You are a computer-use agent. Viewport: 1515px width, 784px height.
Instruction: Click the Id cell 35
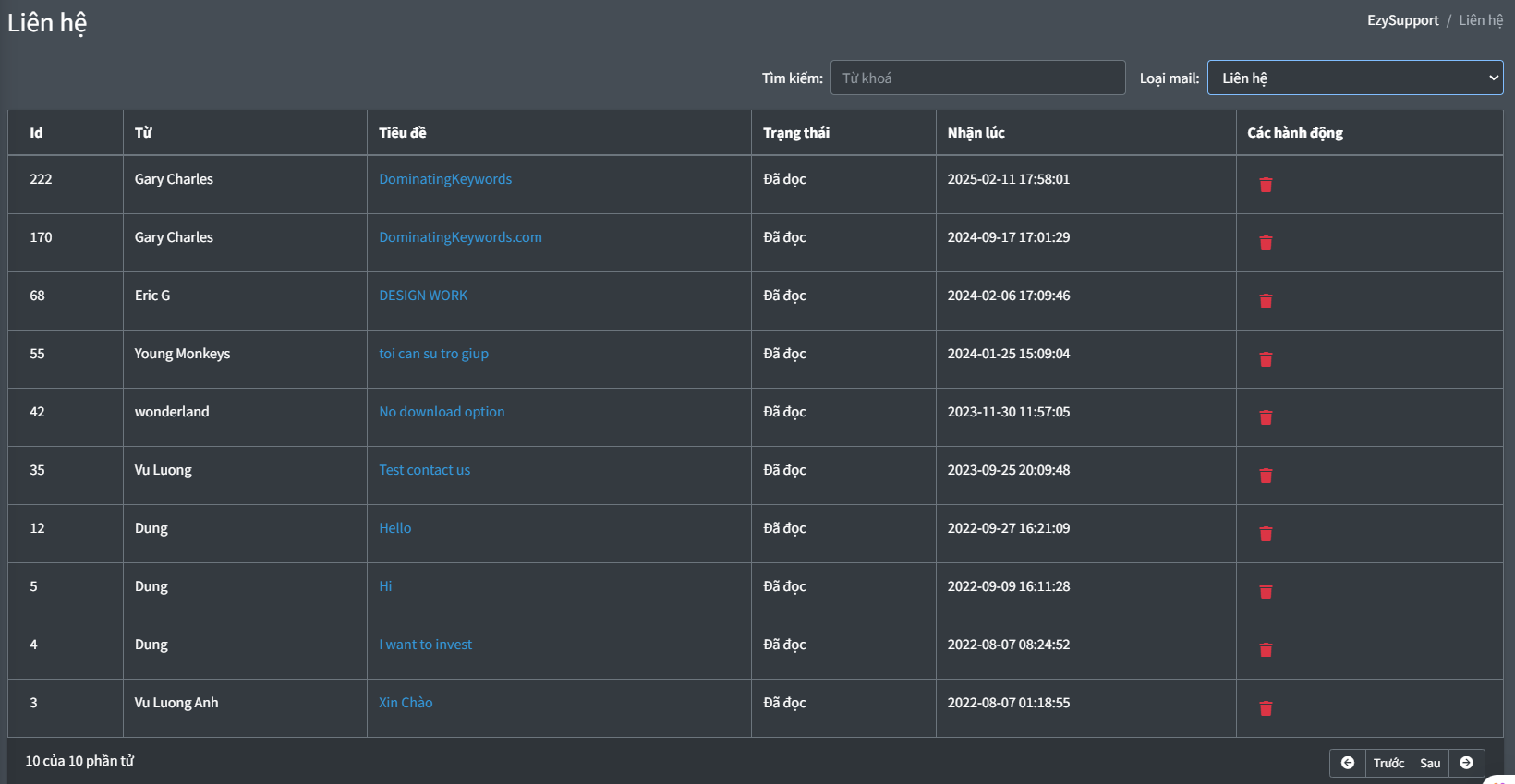[37, 470]
